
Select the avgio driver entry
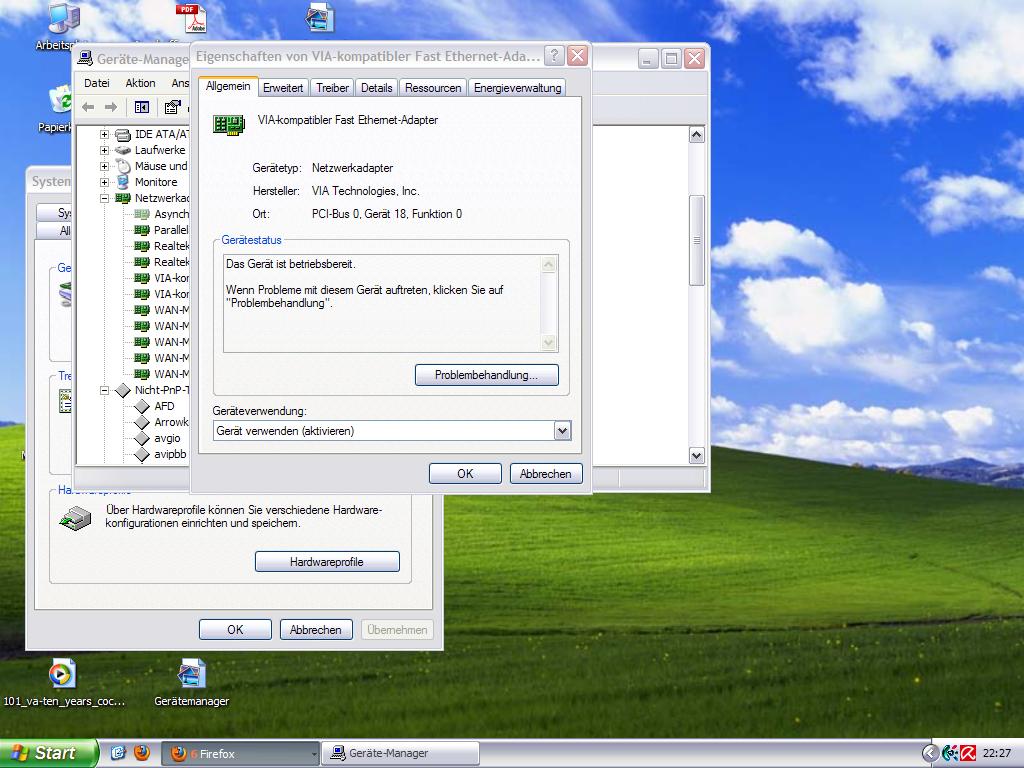point(167,438)
